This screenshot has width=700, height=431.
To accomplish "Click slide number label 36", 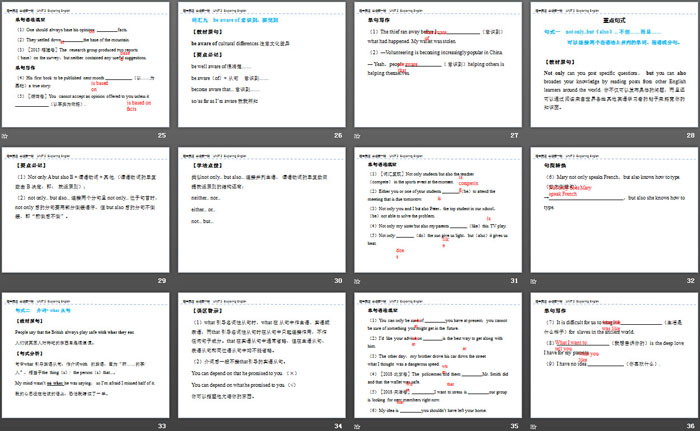I will [691, 426].
